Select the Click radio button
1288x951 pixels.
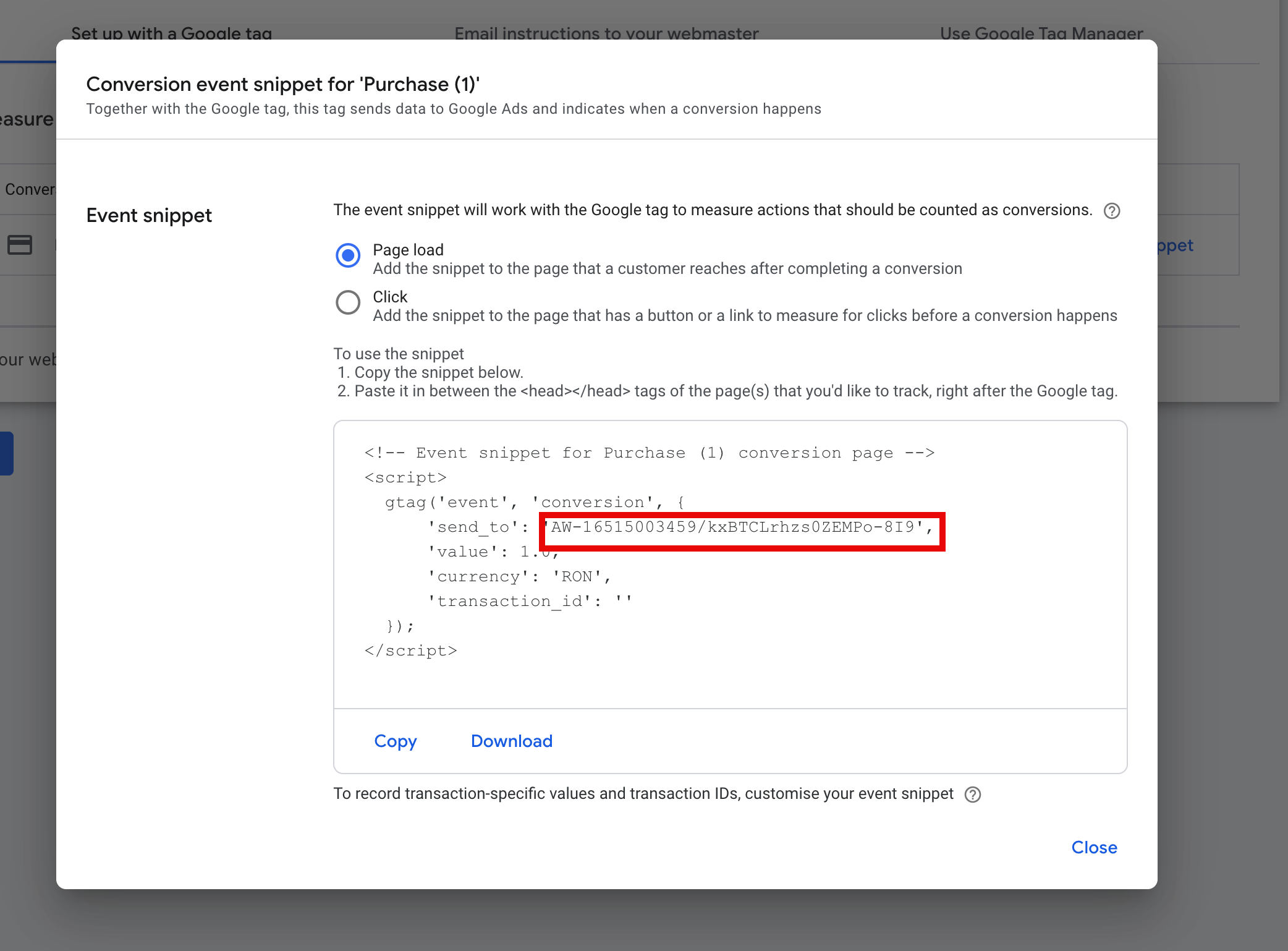tap(348, 302)
